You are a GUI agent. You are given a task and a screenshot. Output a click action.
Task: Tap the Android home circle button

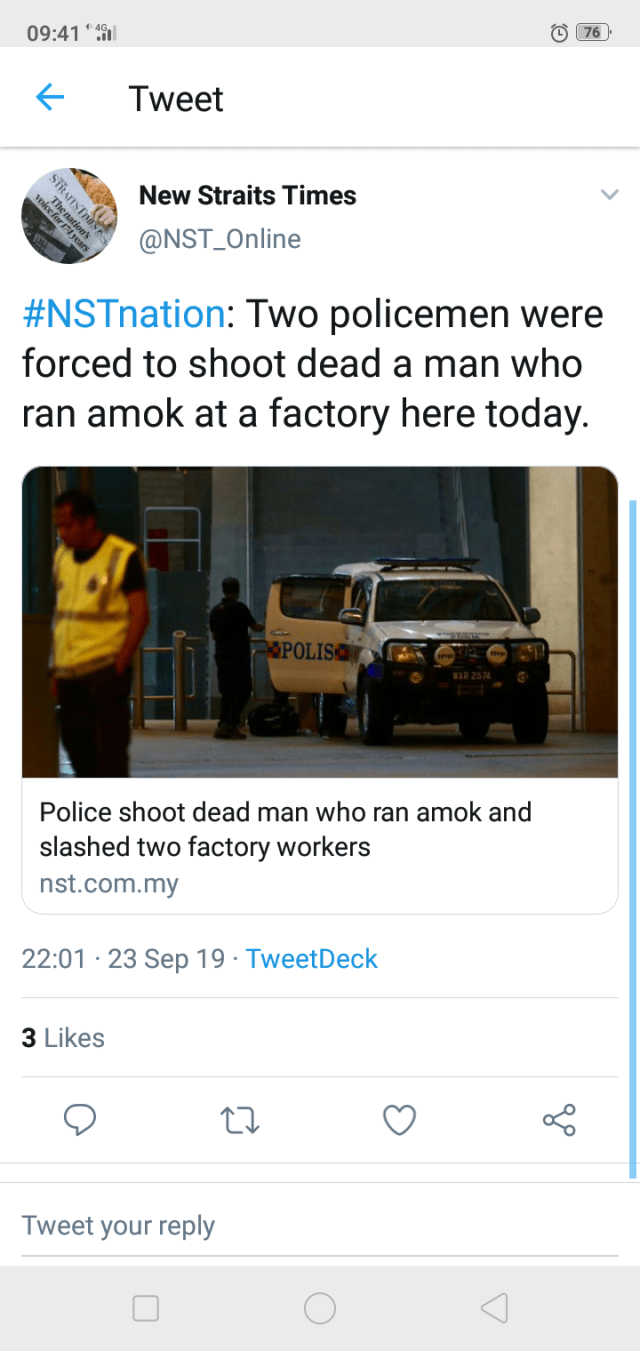(x=320, y=1308)
